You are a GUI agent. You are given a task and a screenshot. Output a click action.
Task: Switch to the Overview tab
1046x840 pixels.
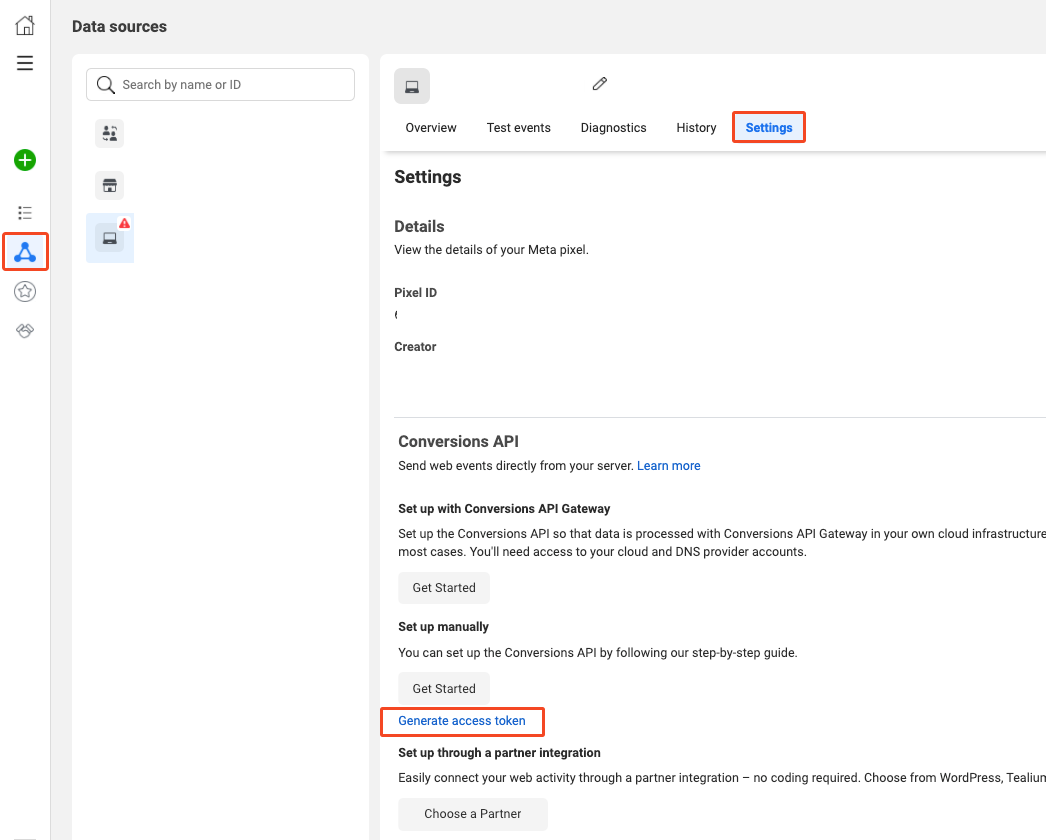pyautogui.click(x=431, y=128)
